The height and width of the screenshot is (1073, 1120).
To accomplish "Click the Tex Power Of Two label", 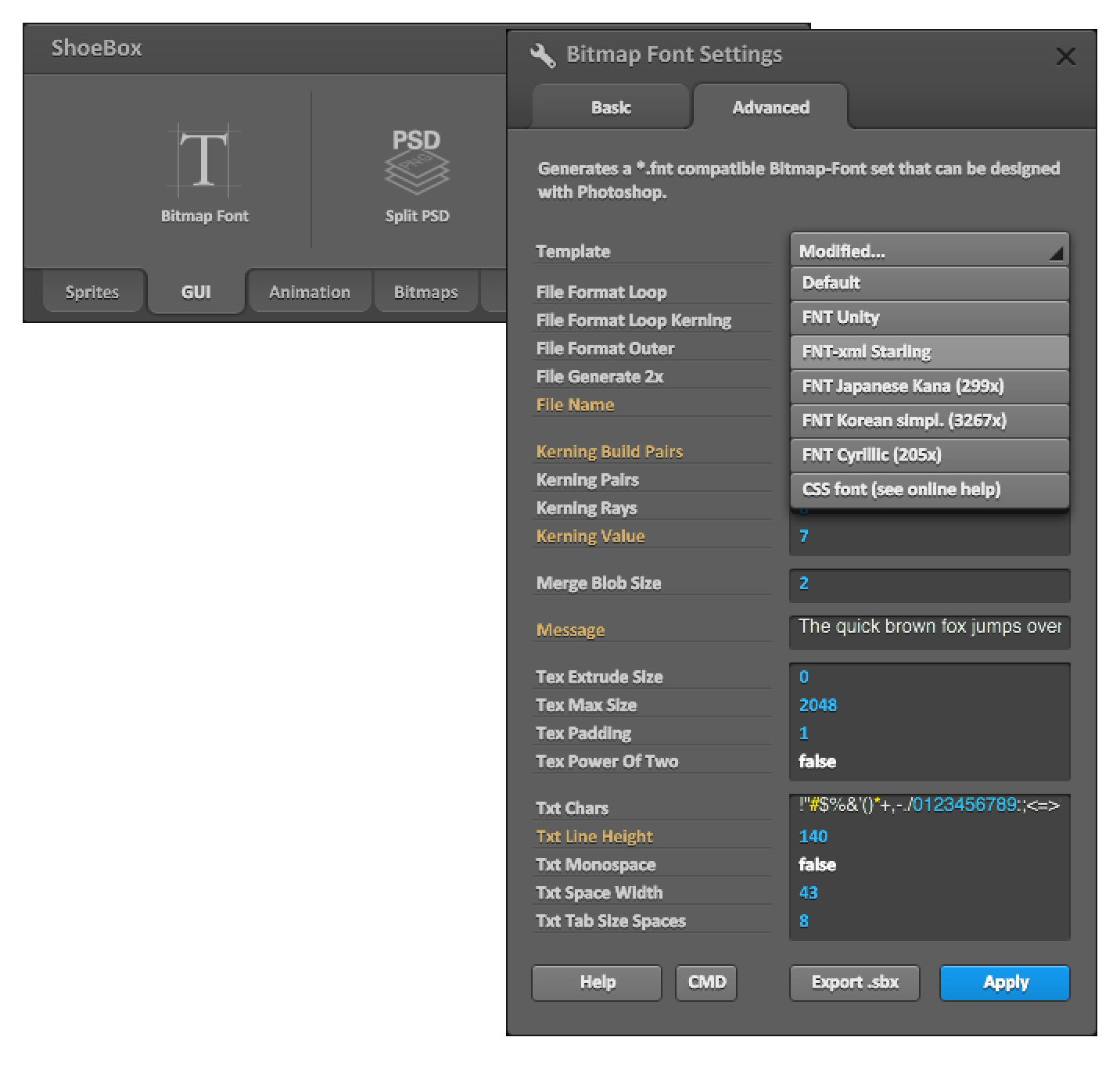I will coord(607,762).
